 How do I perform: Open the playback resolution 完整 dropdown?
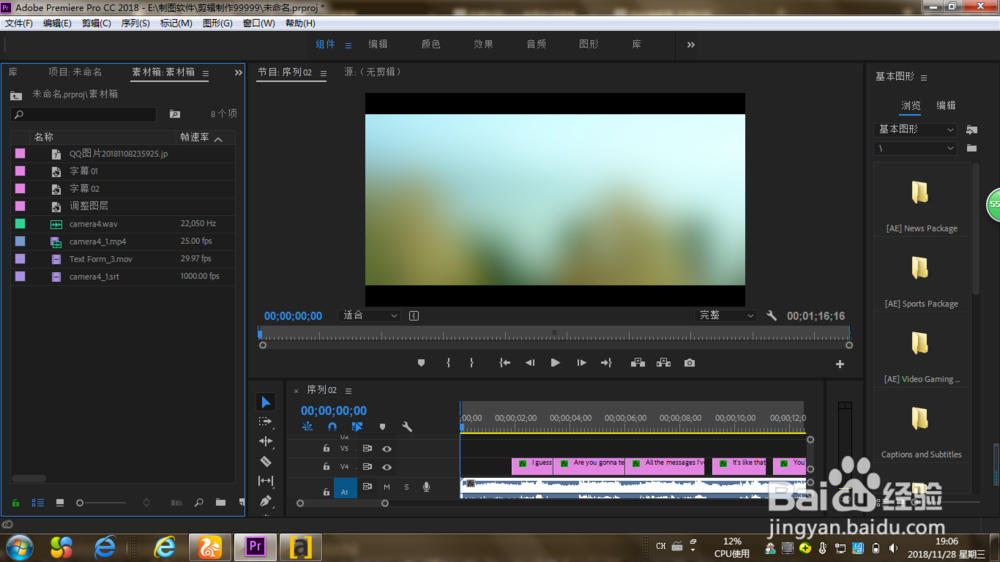(726, 316)
